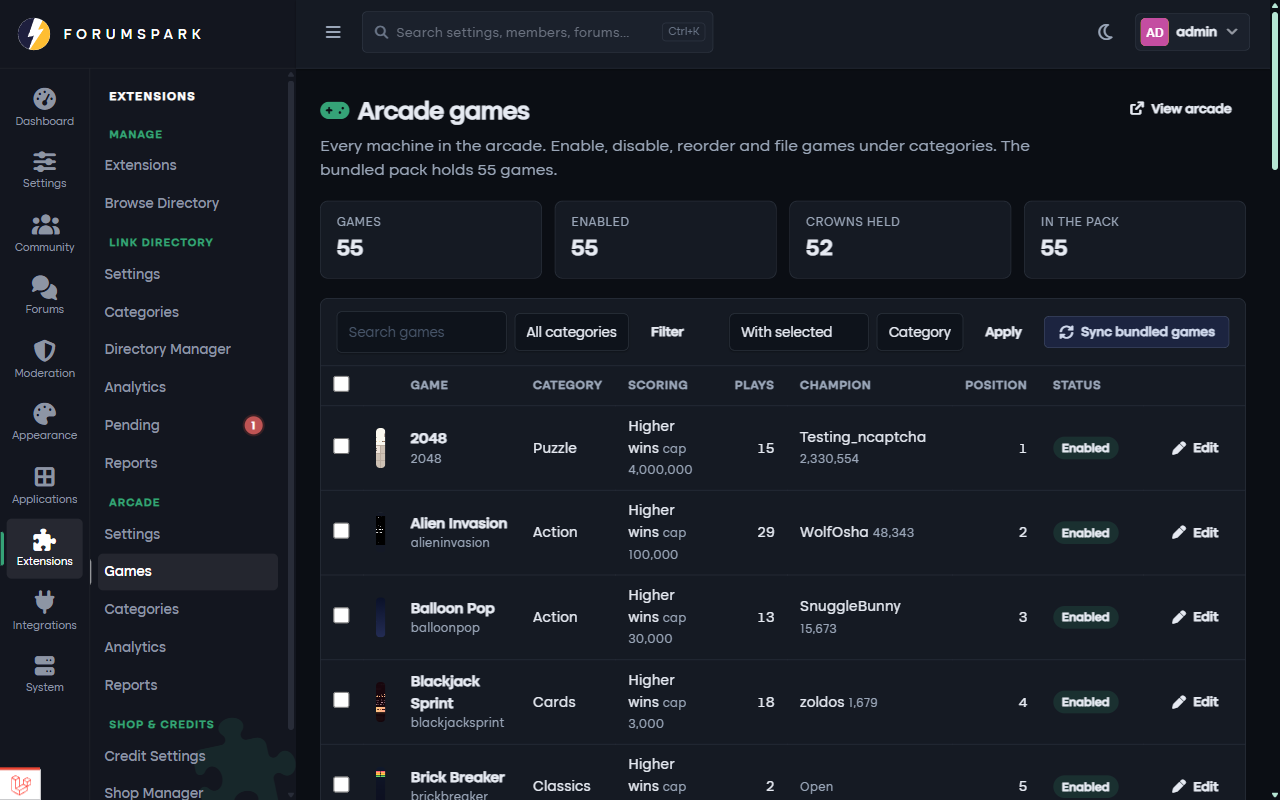
Task: Edit the Balloon Pop game
Action: (x=1195, y=617)
